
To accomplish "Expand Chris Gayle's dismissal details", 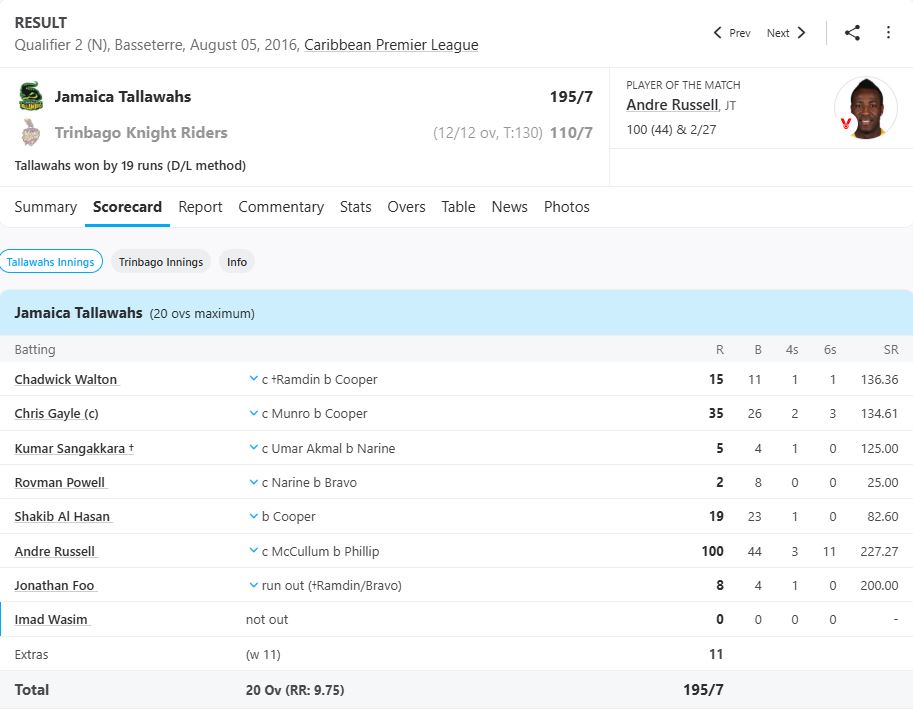I will click(253, 413).
